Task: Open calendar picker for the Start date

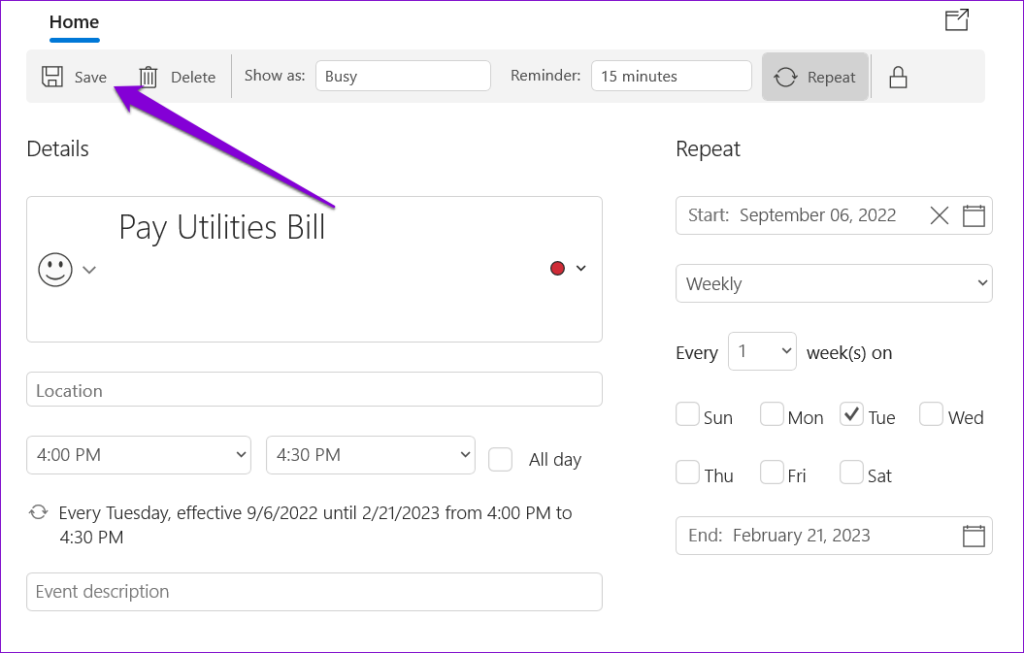Action: point(971,215)
